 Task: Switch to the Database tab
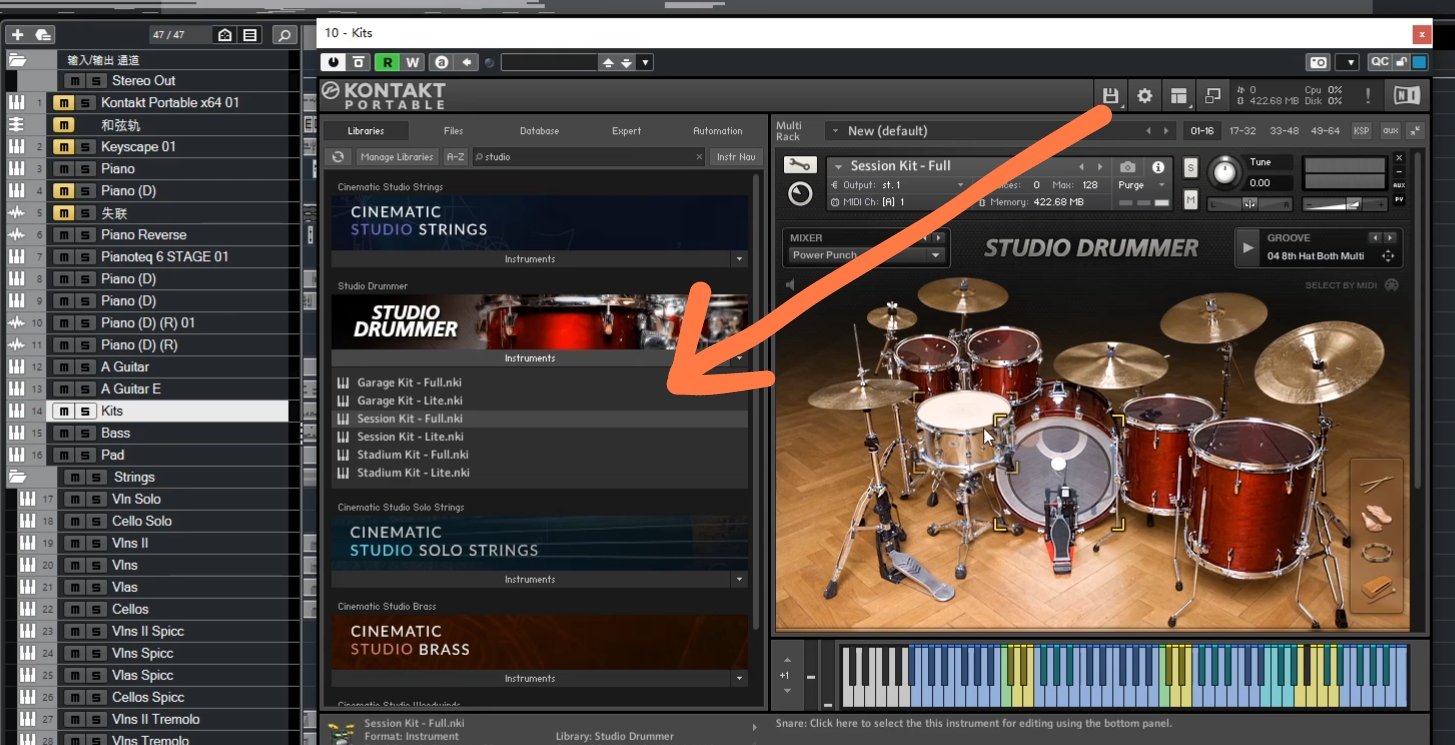(x=539, y=131)
